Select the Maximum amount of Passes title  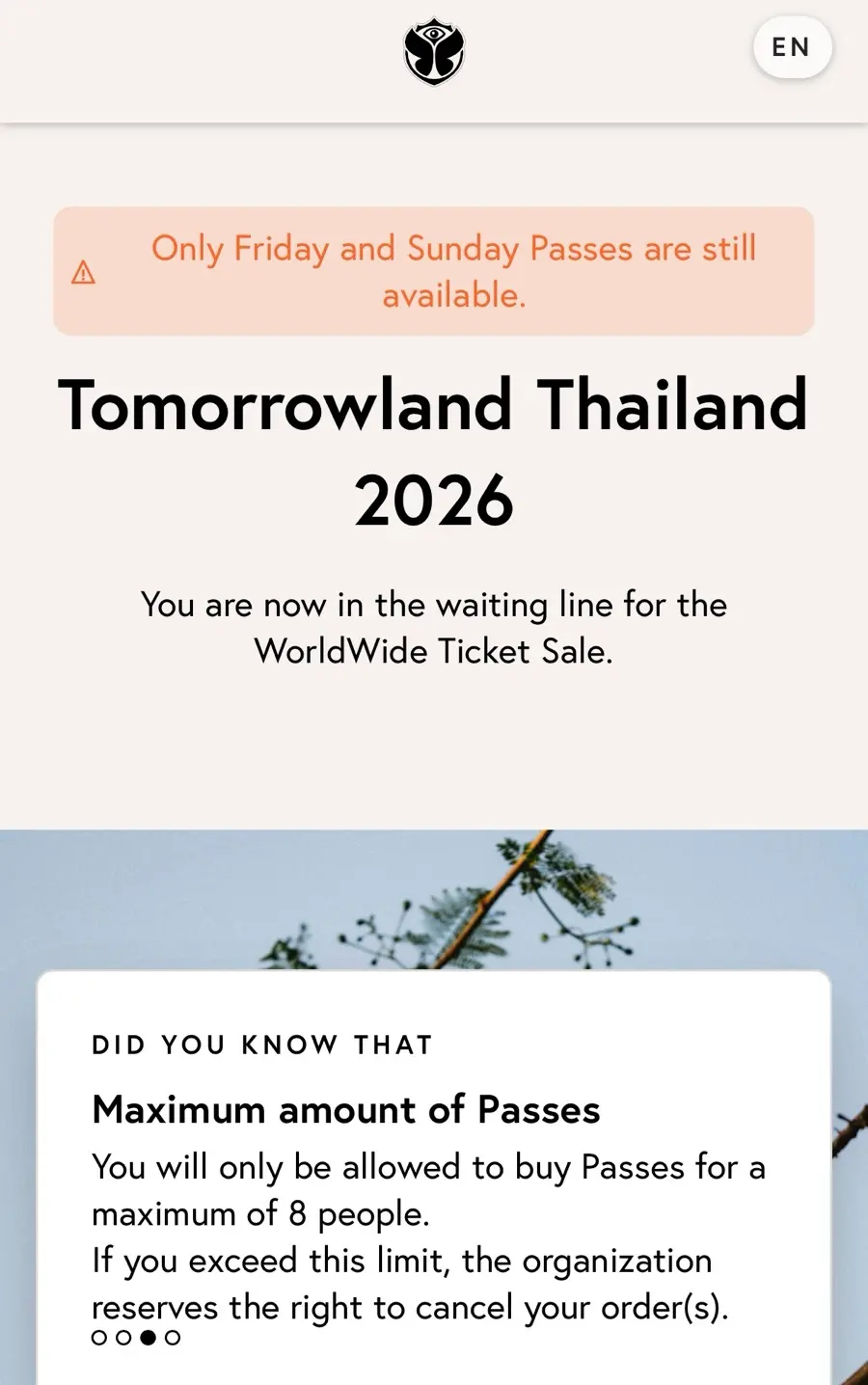click(346, 1109)
